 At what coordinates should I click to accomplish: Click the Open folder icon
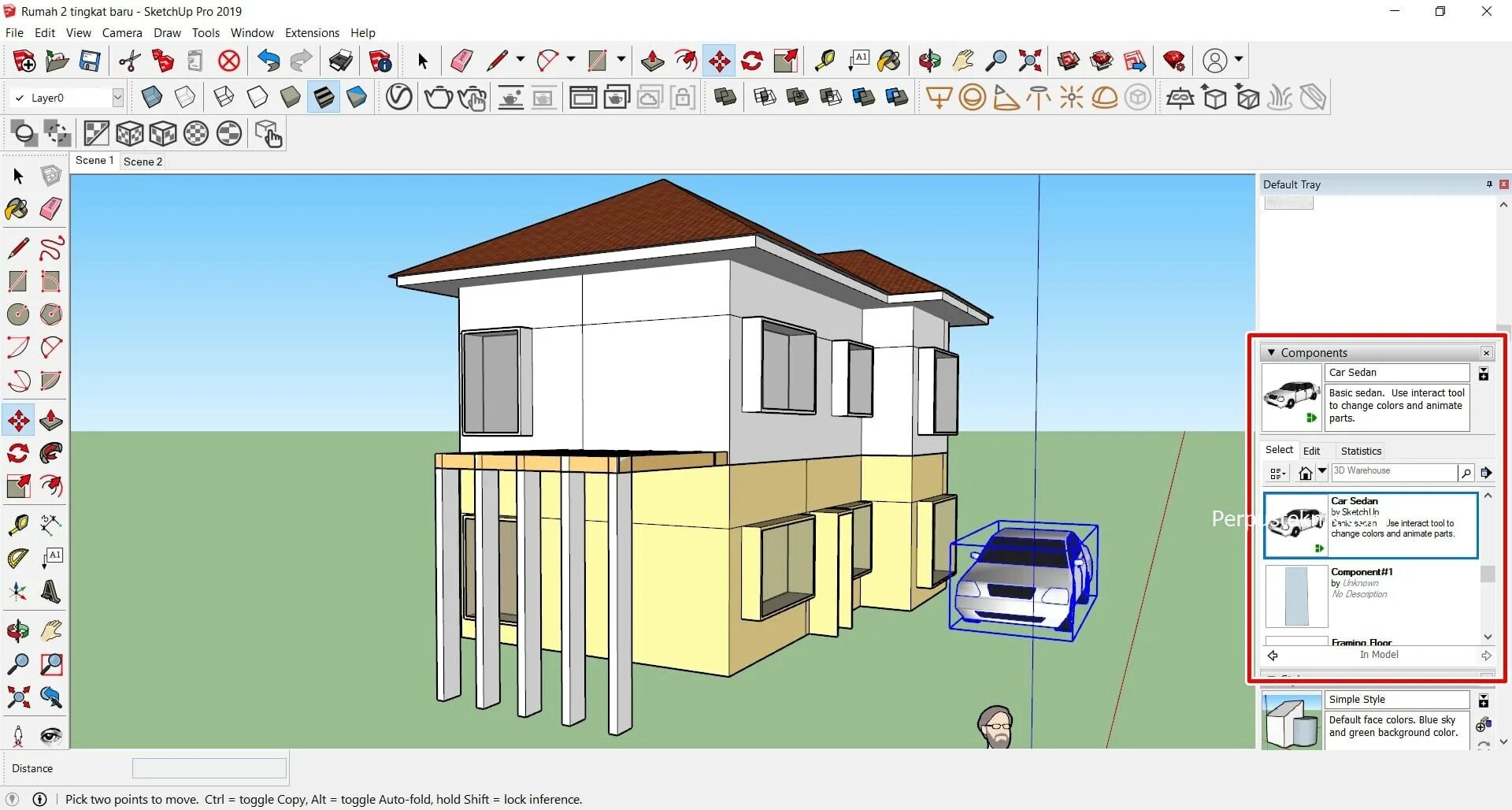point(57,61)
